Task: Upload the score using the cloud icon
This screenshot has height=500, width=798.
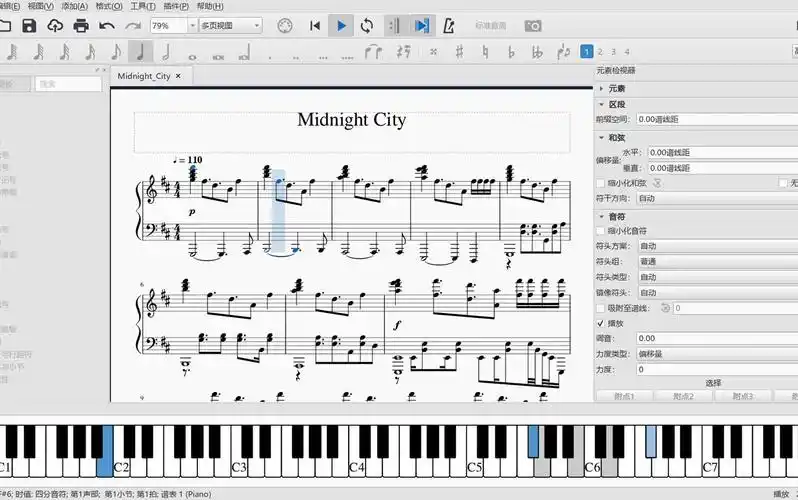Action: (55, 25)
